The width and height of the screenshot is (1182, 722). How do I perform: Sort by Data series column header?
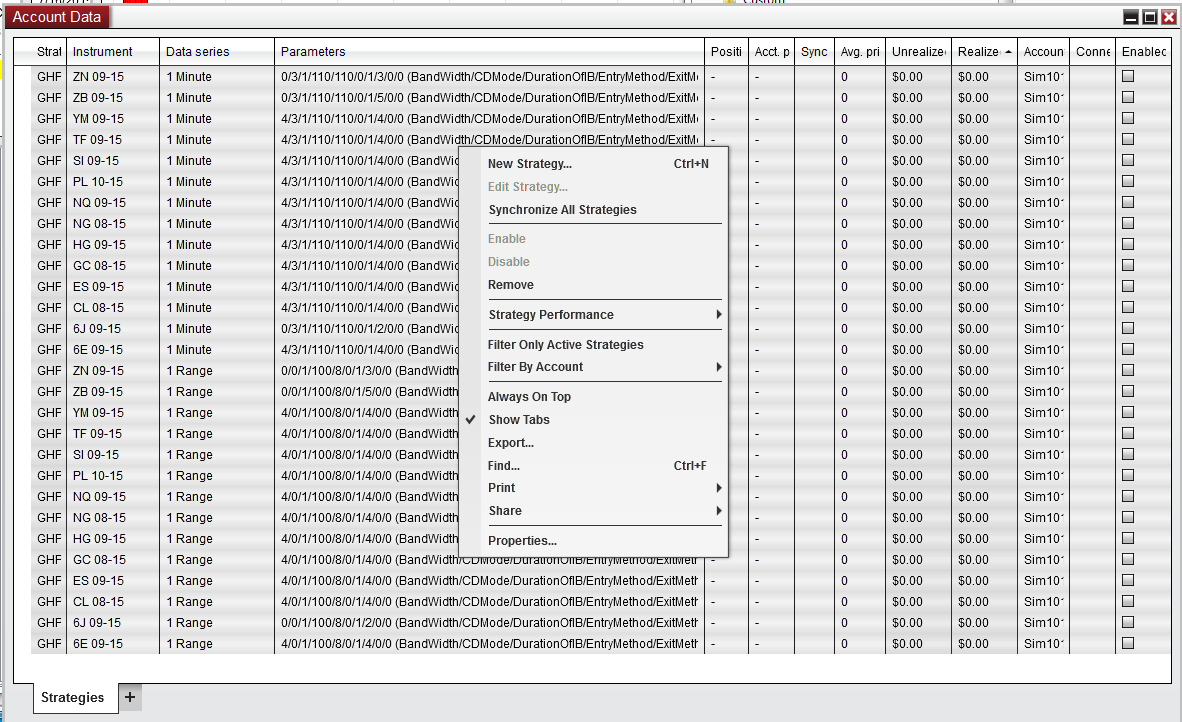[217, 51]
